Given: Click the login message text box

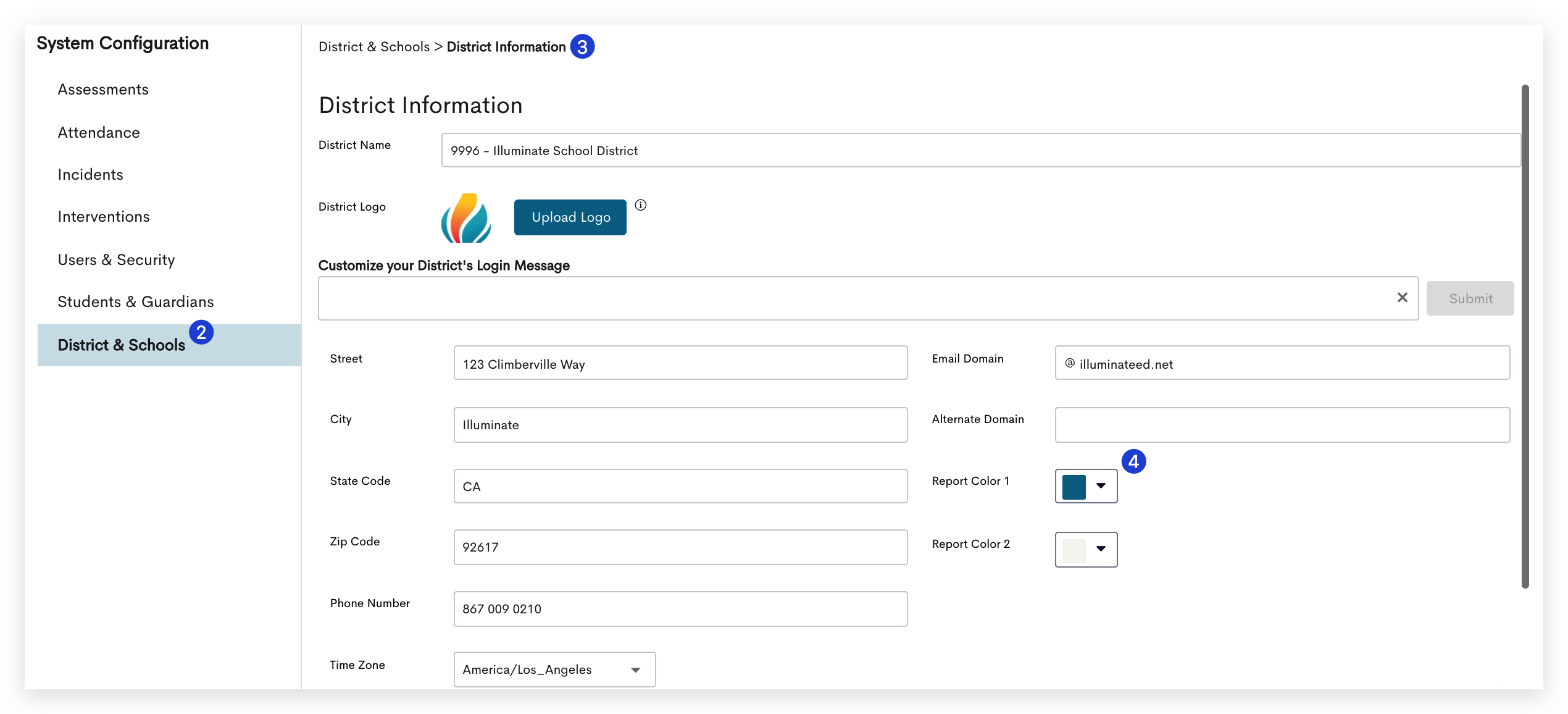Looking at the screenshot, I should 868,298.
